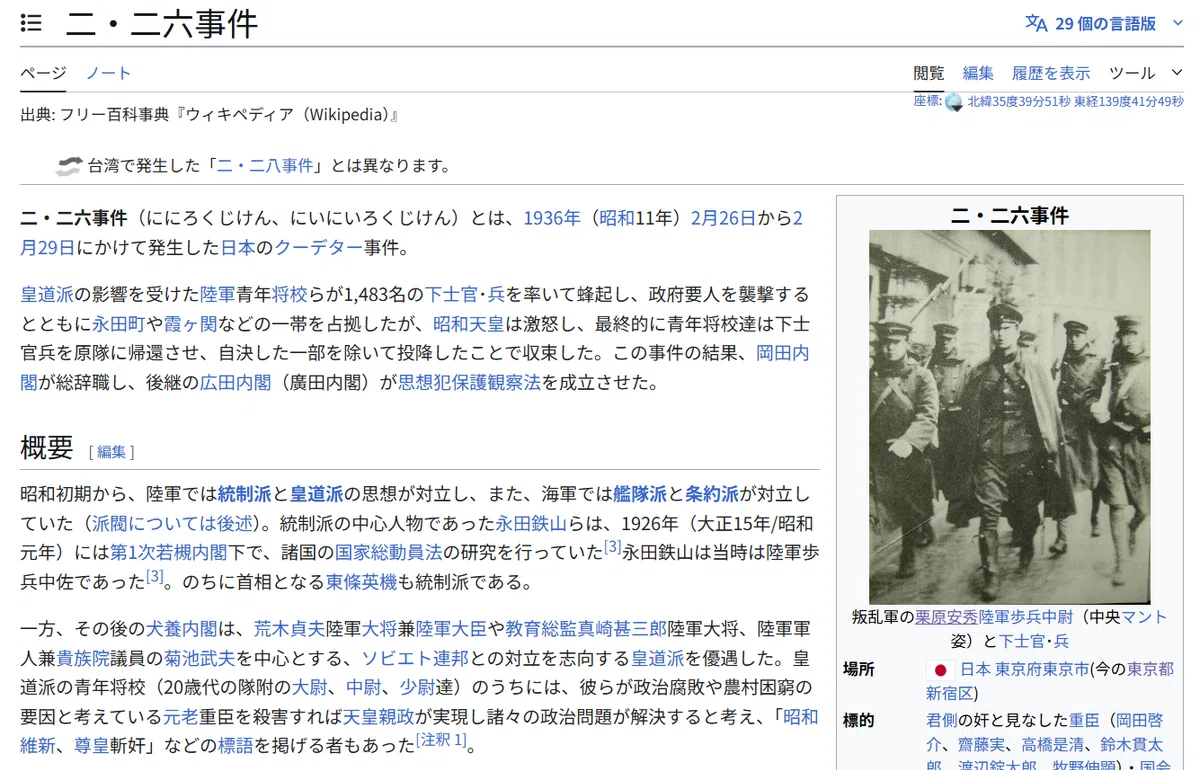Open the 国家総動員法 link
This screenshot has width=1200, height=770.
tap(389, 552)
